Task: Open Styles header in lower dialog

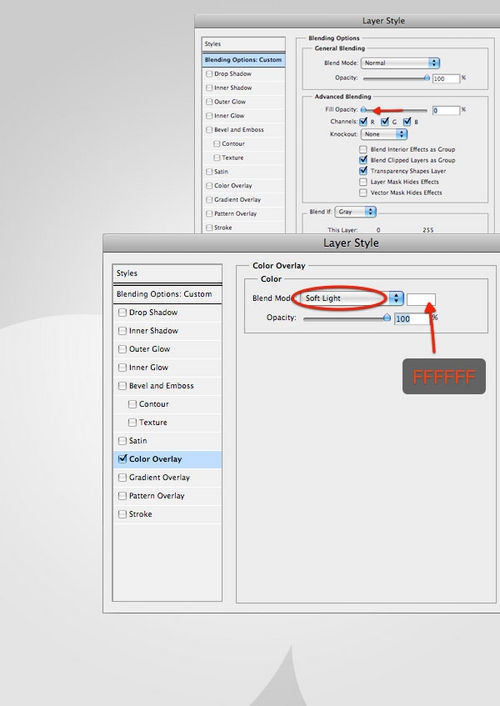Action: [x=167, y=273]
